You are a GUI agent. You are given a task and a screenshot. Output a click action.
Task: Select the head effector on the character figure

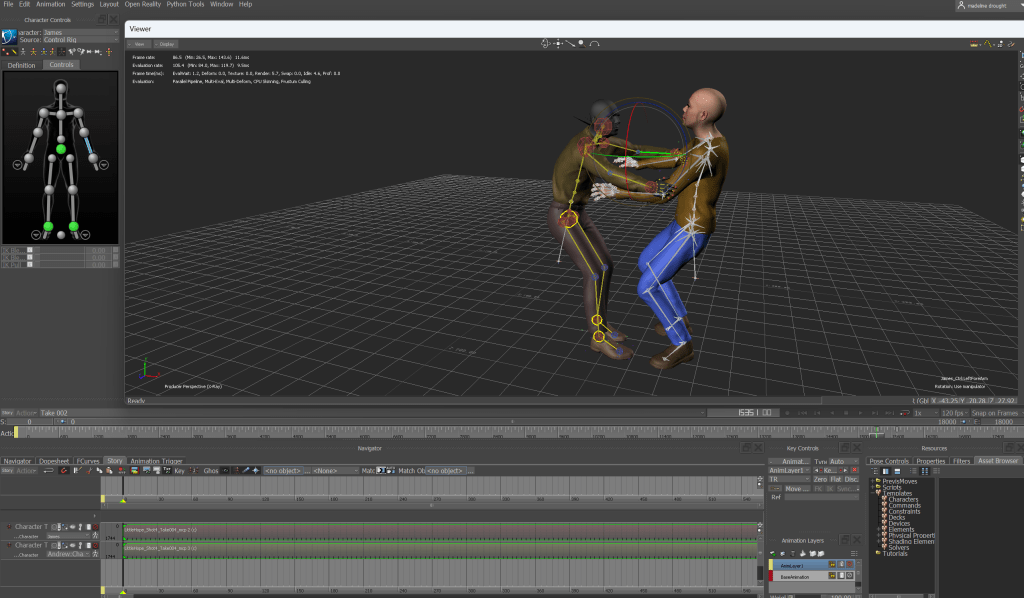click(x=60, y=89)
